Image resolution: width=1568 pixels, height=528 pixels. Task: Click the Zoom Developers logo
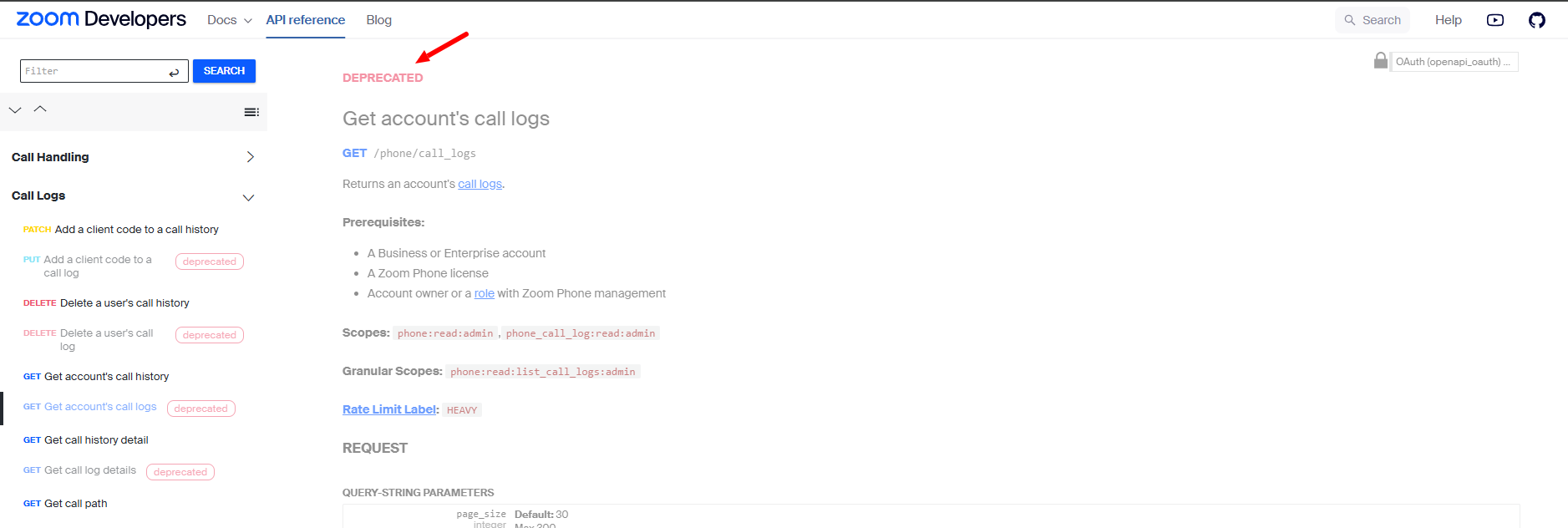pyautogui.click(x=101, y=19)
